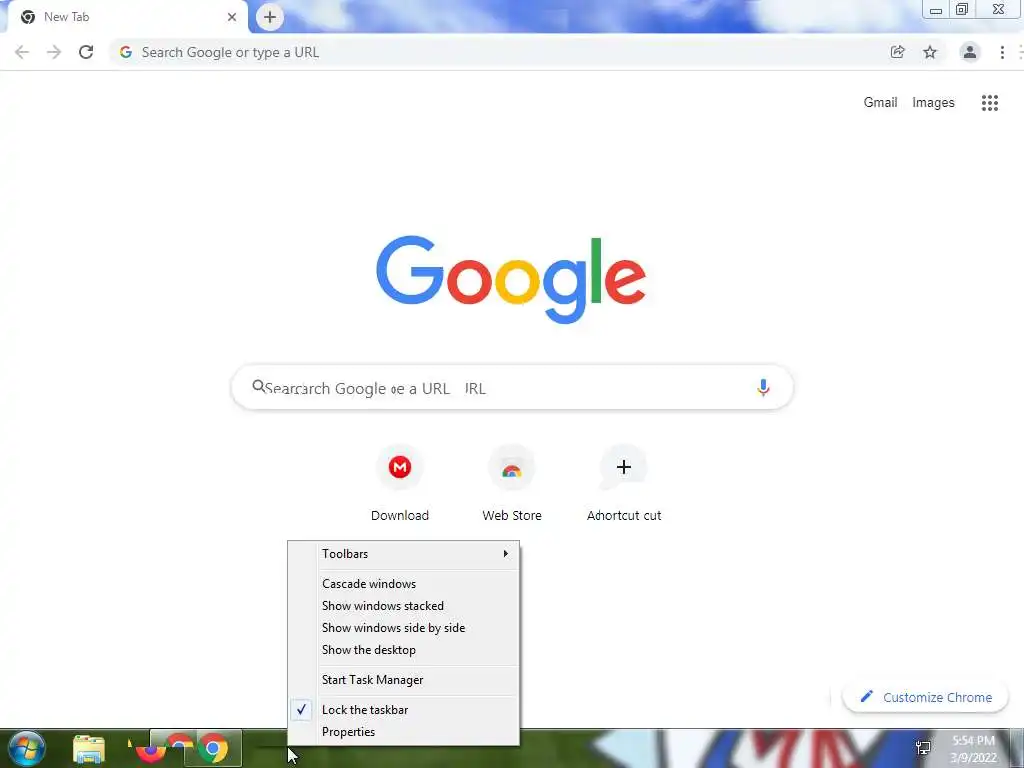
Task: Open Windows Explorer from the taskbar
Action: [x=89, y=749]
